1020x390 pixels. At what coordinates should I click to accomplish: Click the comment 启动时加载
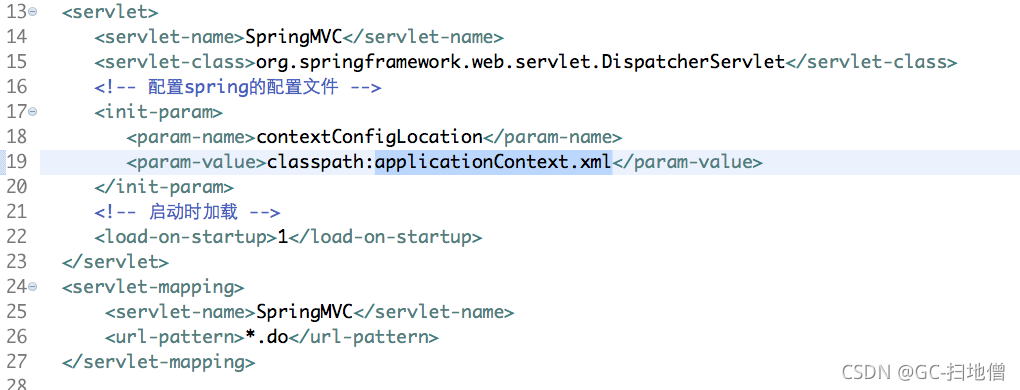[193, 212]
